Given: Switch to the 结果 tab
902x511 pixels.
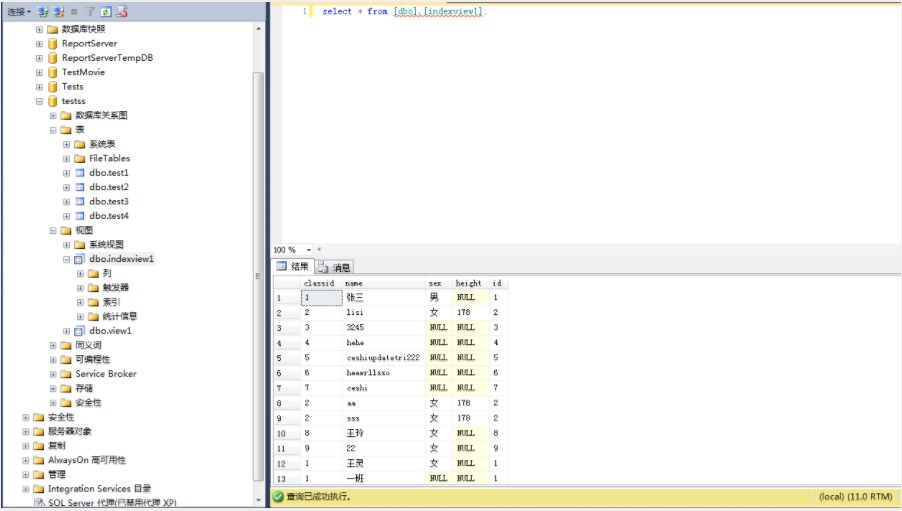Looking at the screenshot, I should pos(293,266).
